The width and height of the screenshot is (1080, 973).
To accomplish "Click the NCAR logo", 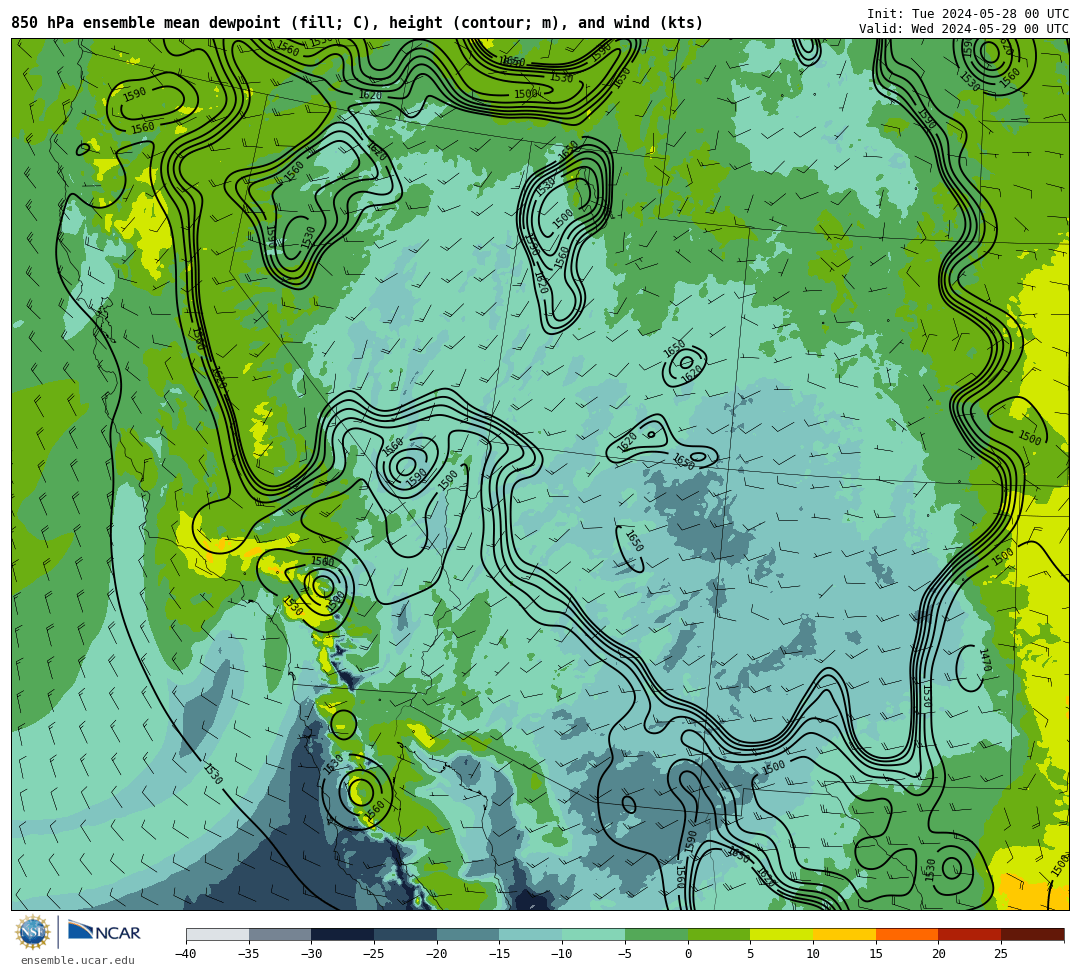I will tap(104, 932).
